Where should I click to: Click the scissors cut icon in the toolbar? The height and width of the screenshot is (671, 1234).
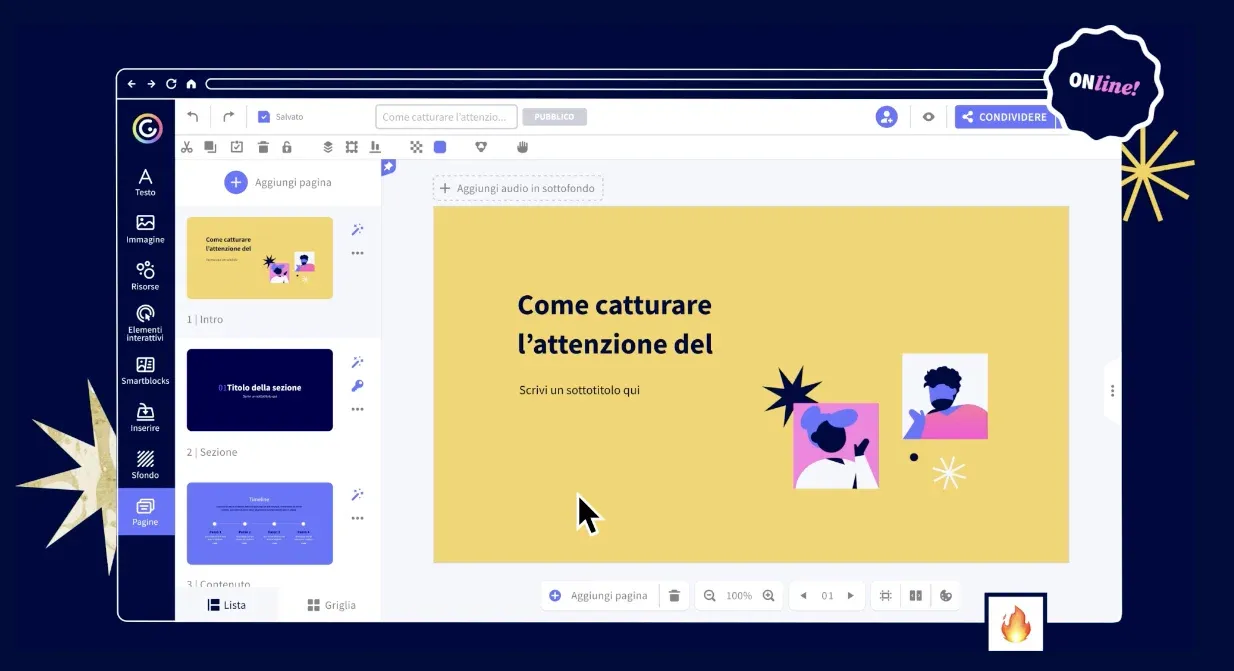(x=186, y=147)
